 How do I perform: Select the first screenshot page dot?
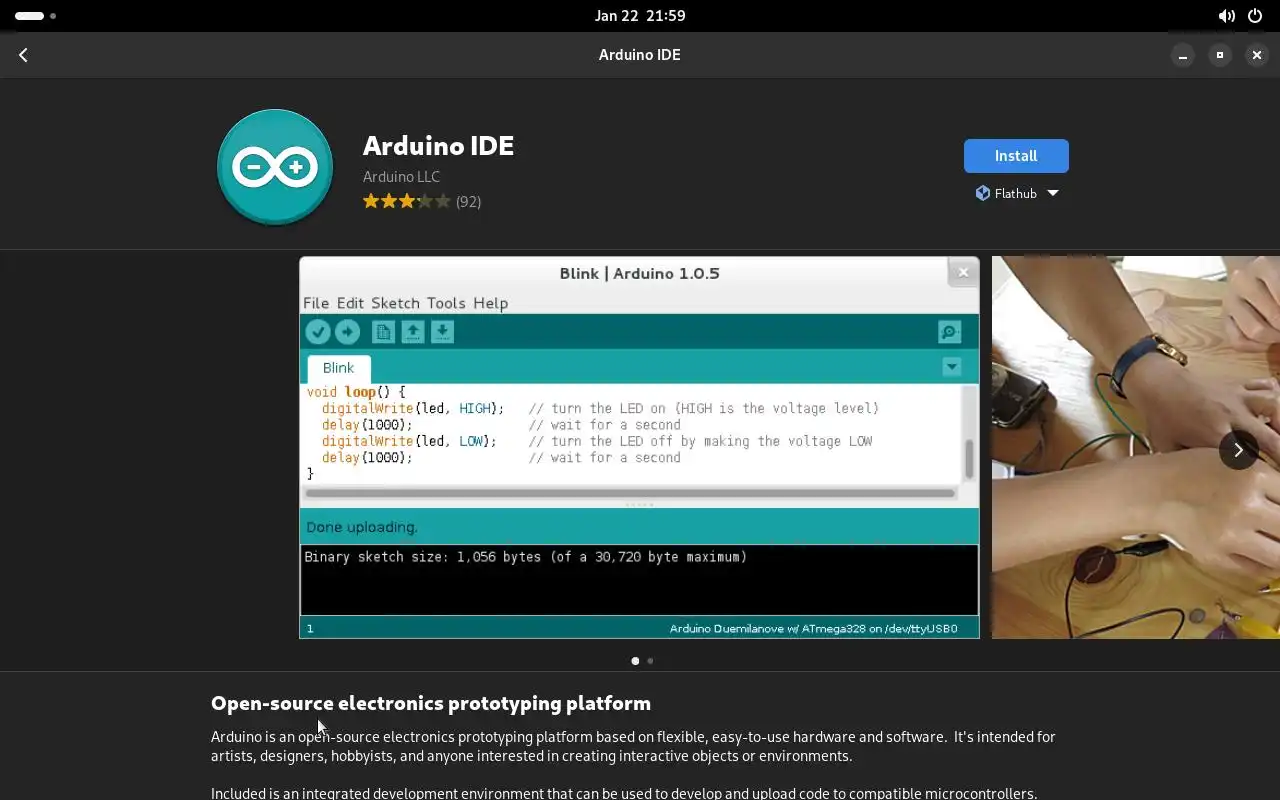tap(635, 661)
